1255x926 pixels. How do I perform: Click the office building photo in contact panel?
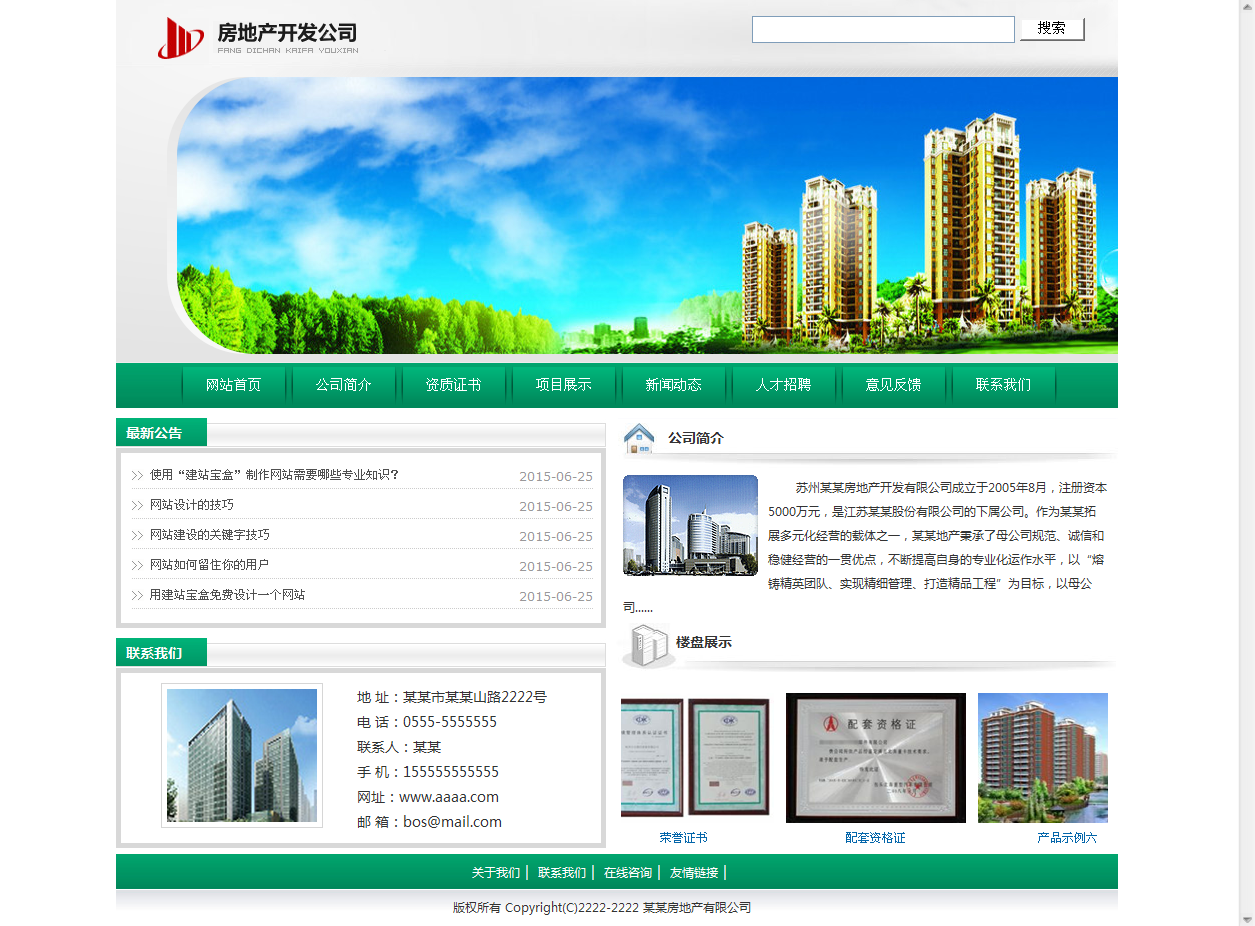(242, 755)
